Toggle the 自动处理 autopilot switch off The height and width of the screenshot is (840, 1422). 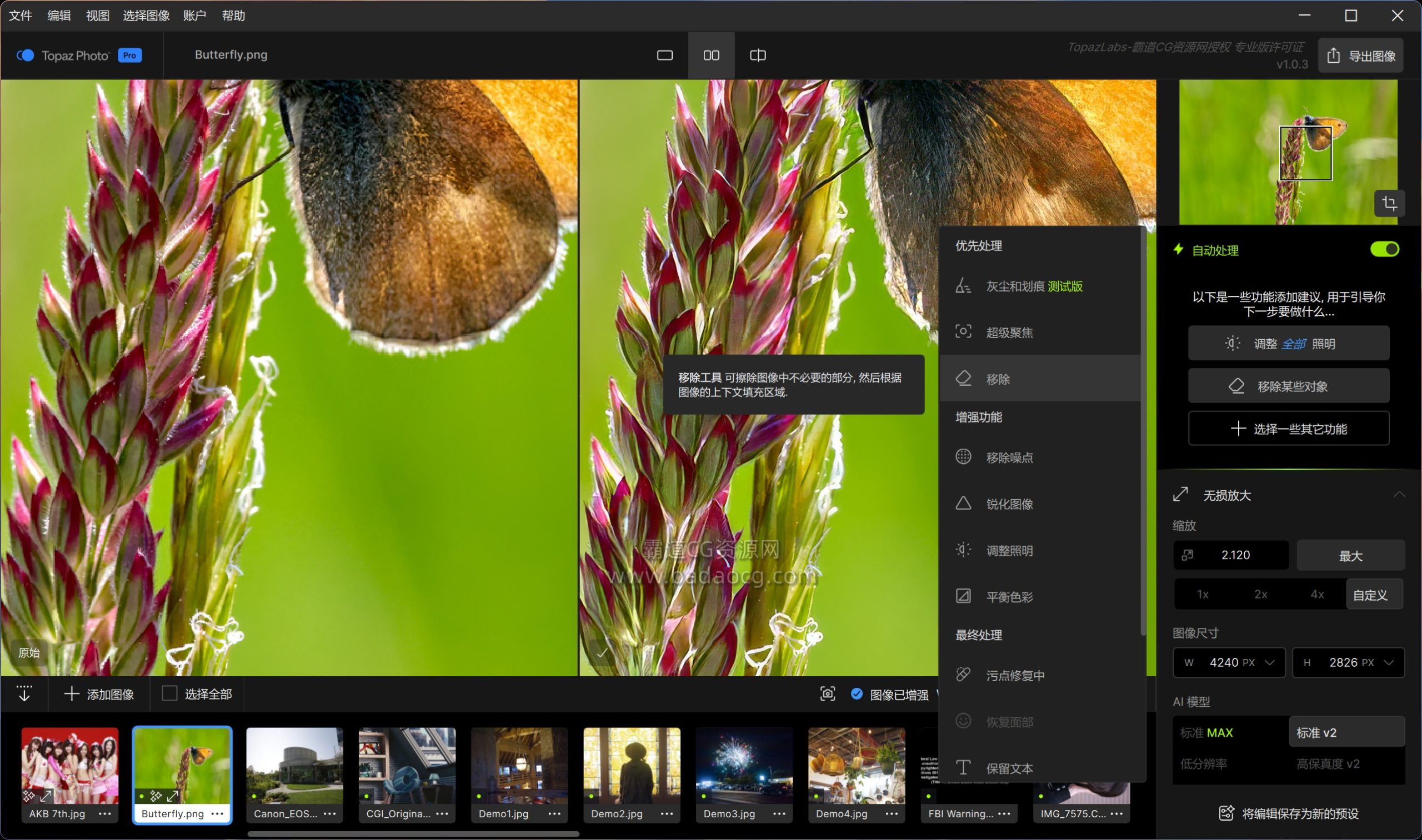(x=1384, y=250)
